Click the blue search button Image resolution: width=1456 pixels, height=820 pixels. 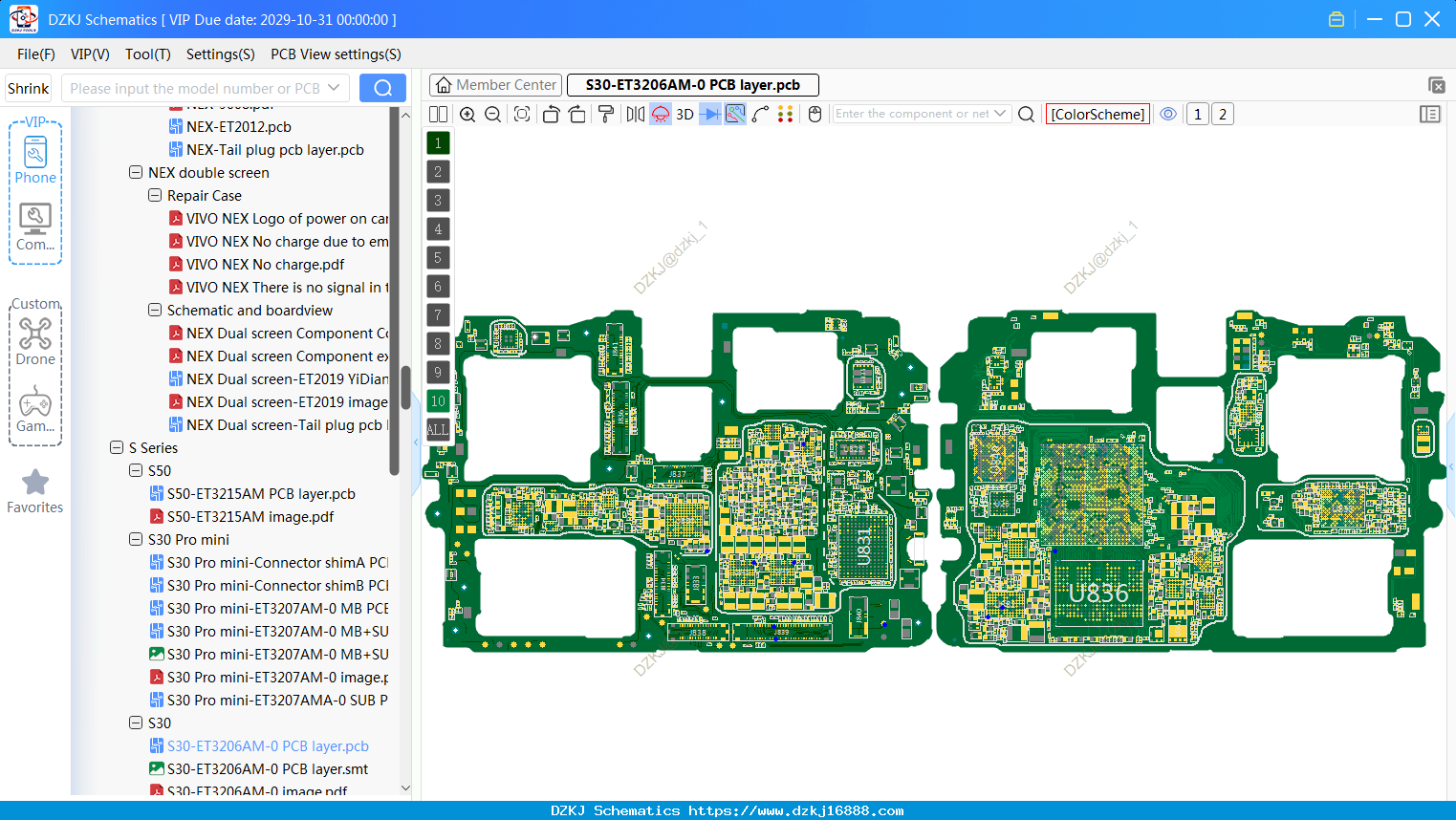click(x=382, y=88)
